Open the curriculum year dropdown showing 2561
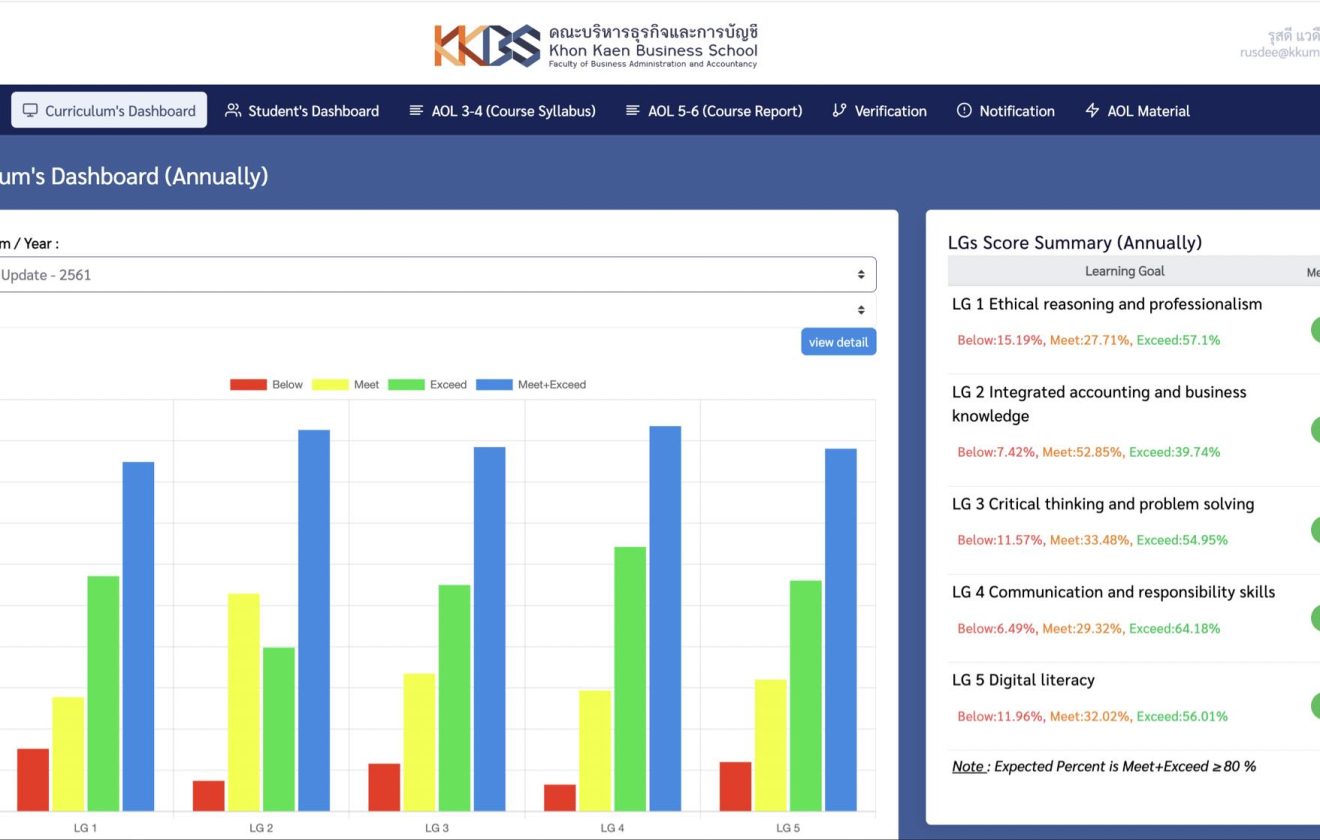The height and width of the screenshot is (840, 1320). click(430, 275)
